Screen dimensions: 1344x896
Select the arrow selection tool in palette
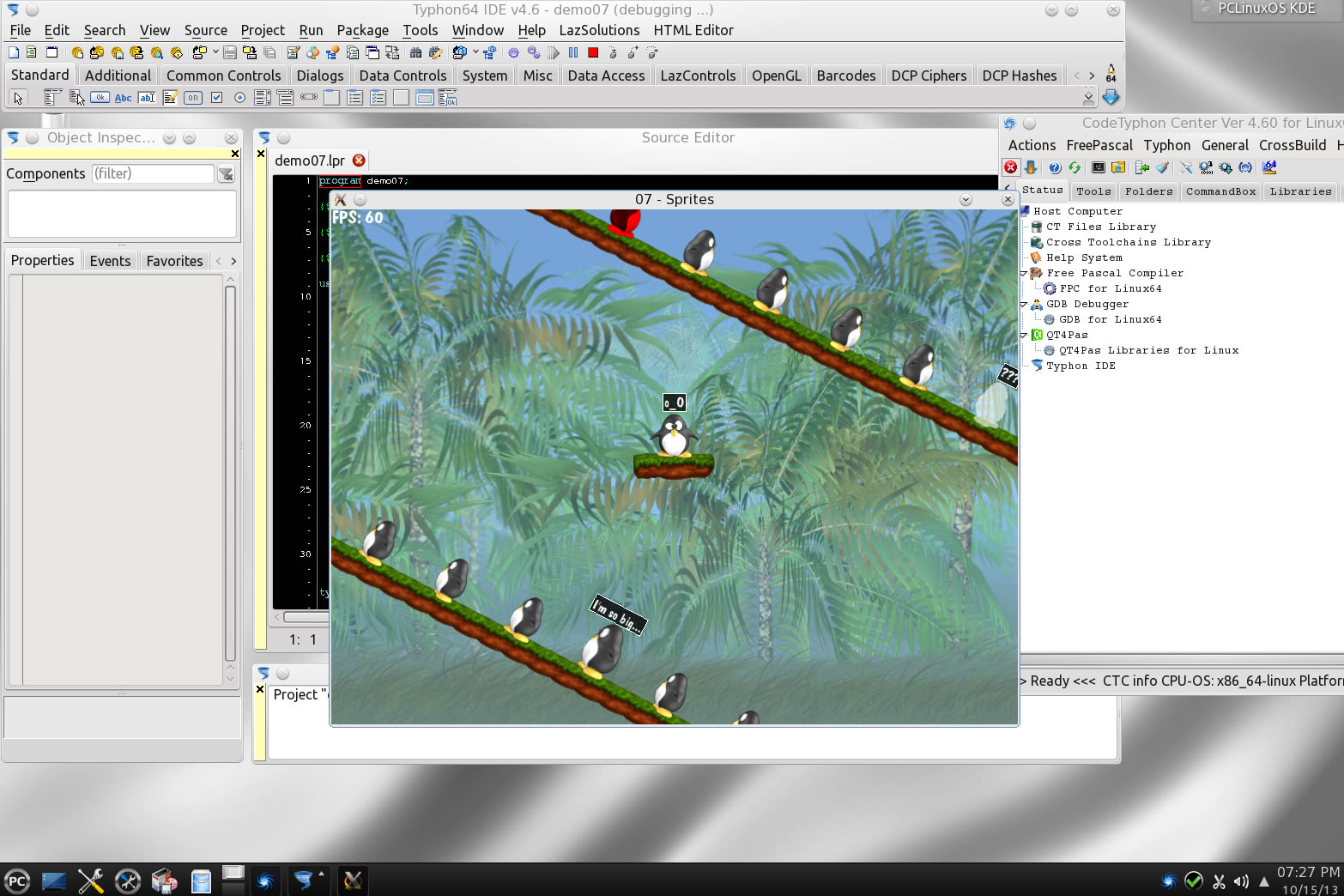tap(18, 98)
